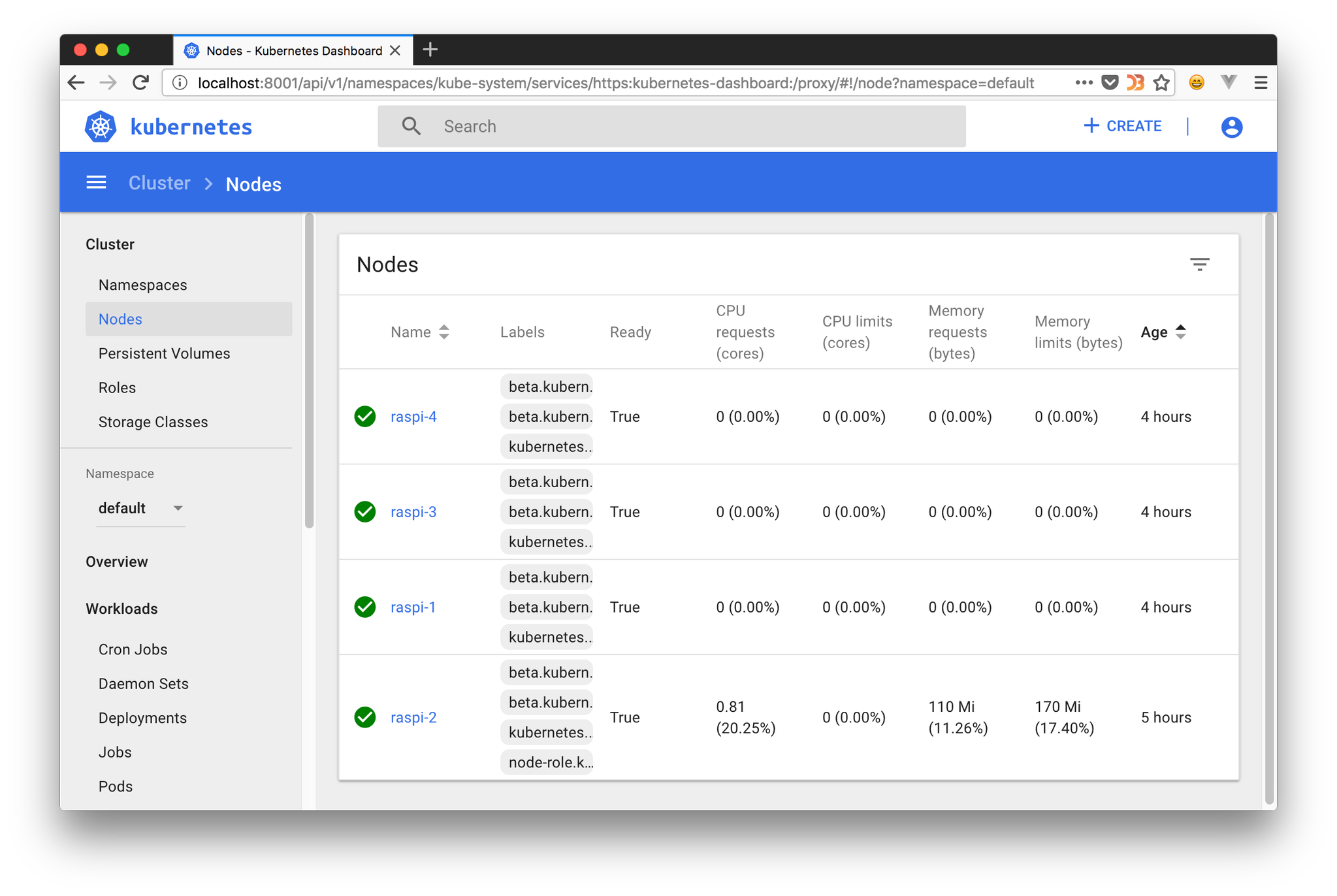Click the 0.81 (20.25%) CPU requests value

[x=745, y=717]
